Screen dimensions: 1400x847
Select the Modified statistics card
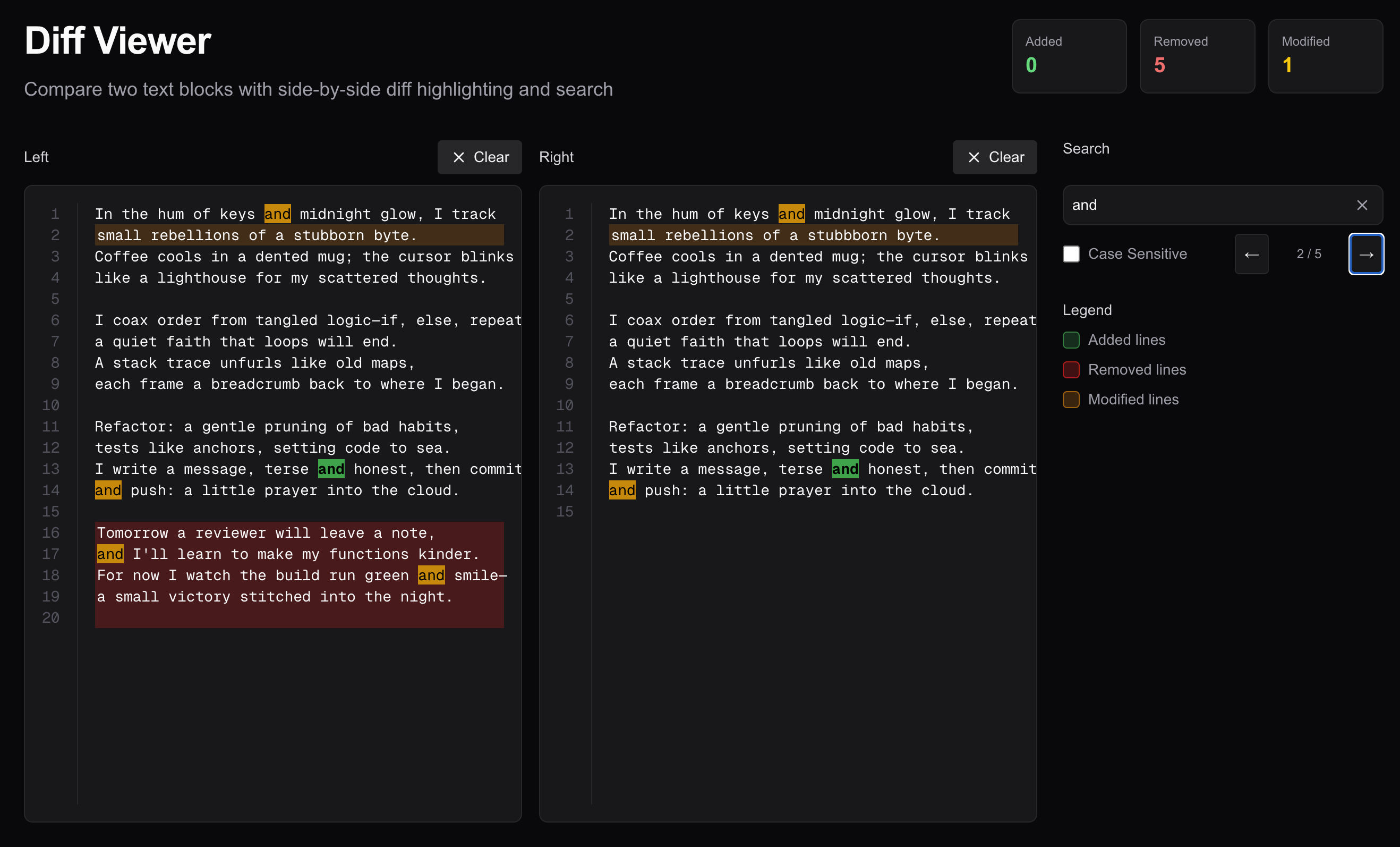[1326, 56]
